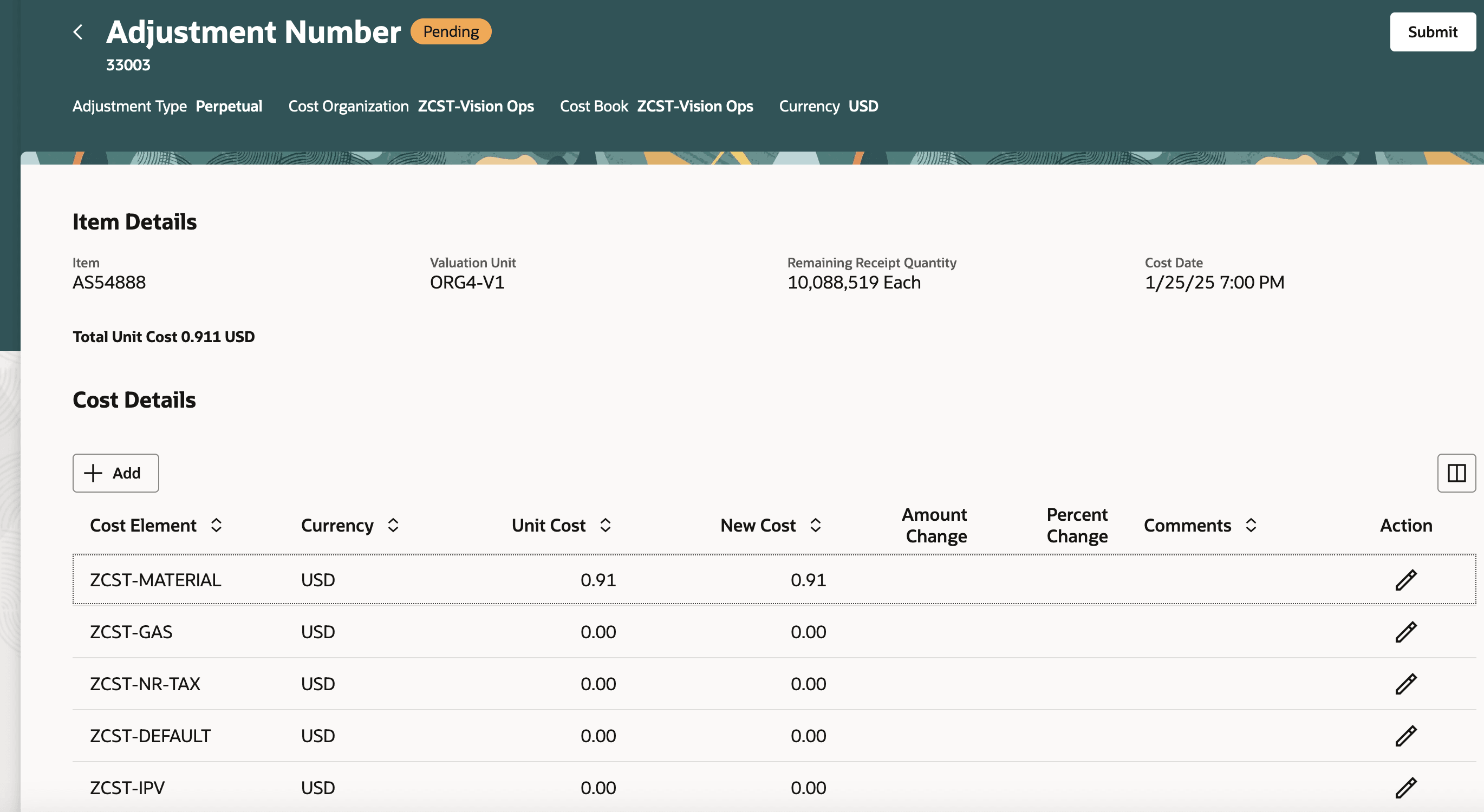The image size is (1484, 812).
Task: Sort by New Cost column arrows
Action: click(x=815, y=525)
